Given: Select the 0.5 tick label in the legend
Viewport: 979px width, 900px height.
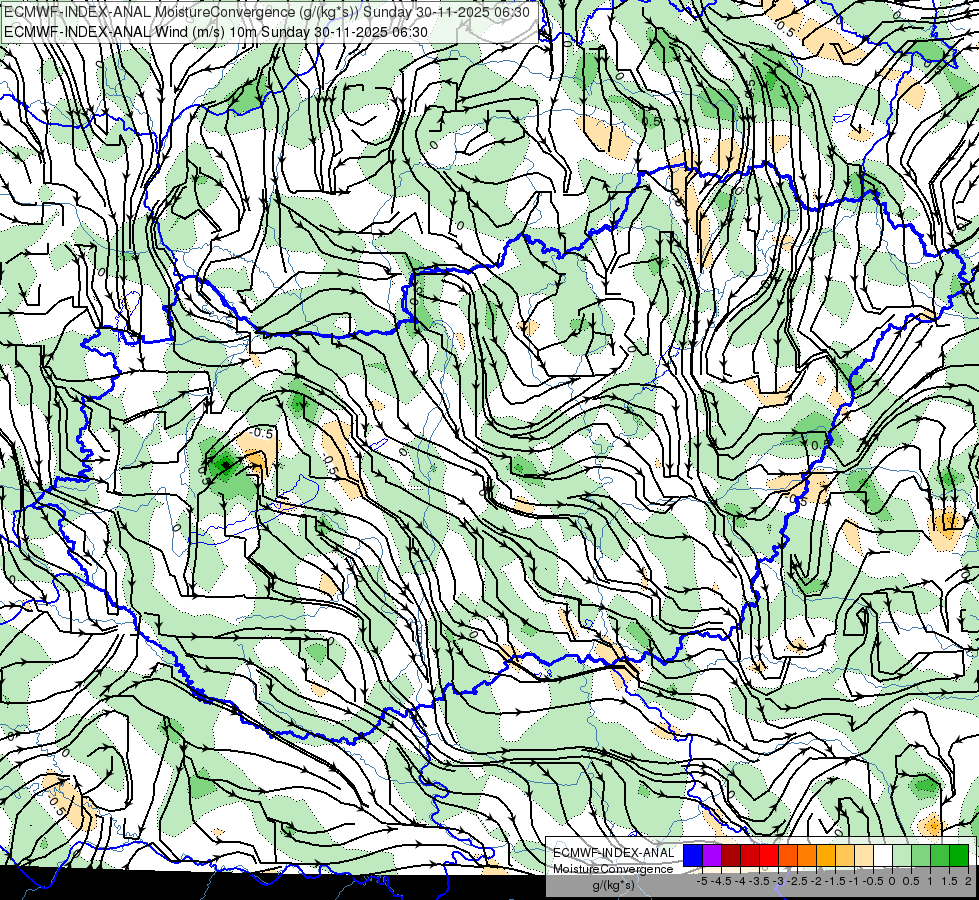Looking at the screenshot, I should [x=910, y=881].
